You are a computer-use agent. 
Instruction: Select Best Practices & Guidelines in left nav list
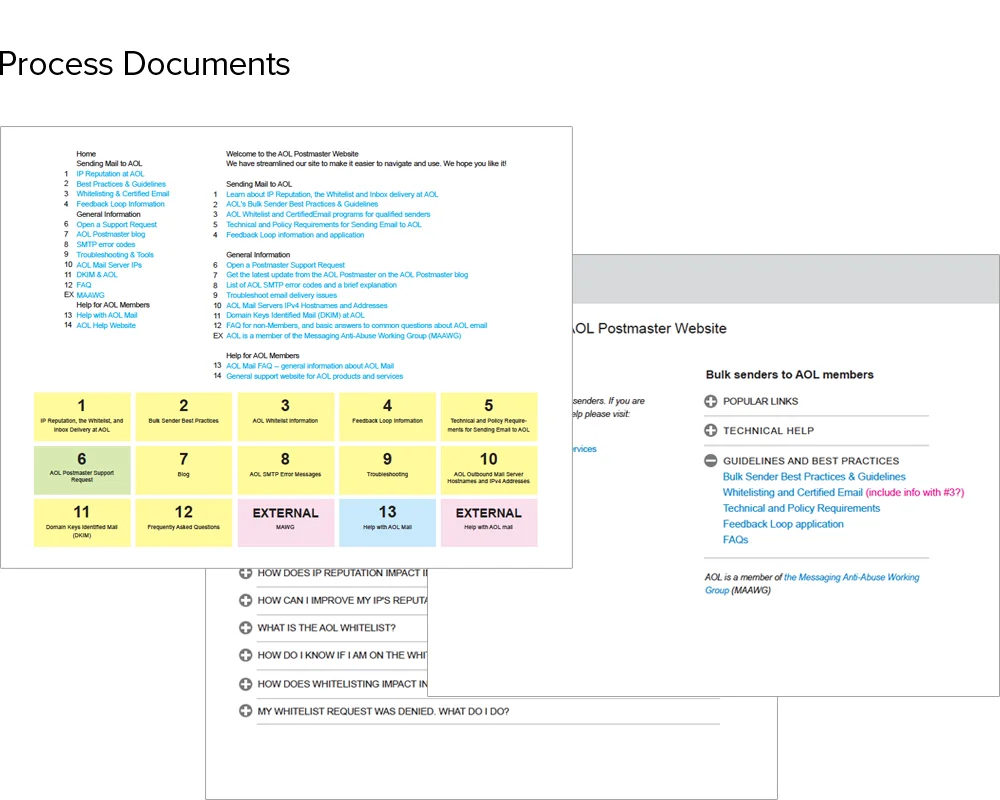click(x=121, y=184)
